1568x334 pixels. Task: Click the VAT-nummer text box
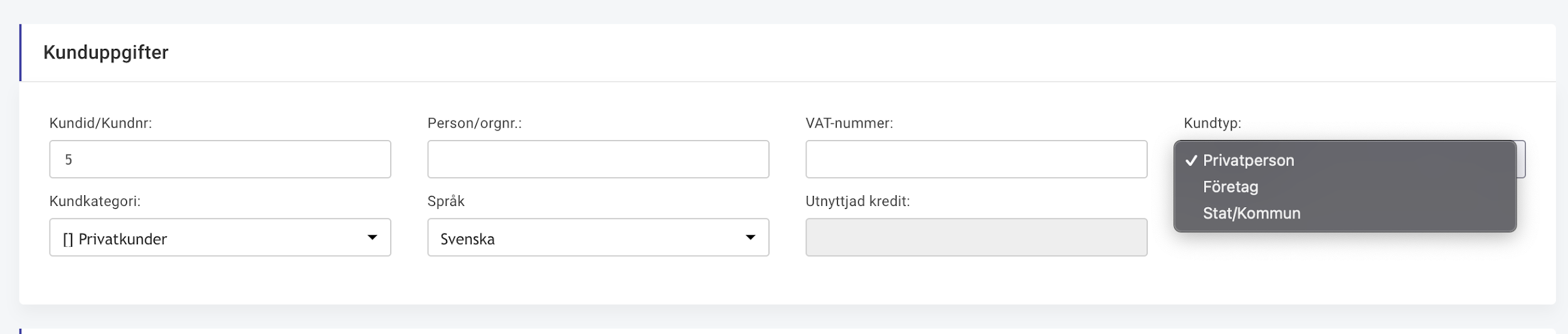pyautogui.click(x=977, y=159)
